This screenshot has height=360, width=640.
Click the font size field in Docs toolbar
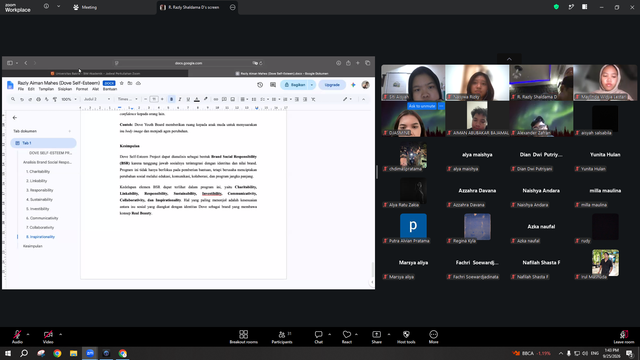(154, 99)
